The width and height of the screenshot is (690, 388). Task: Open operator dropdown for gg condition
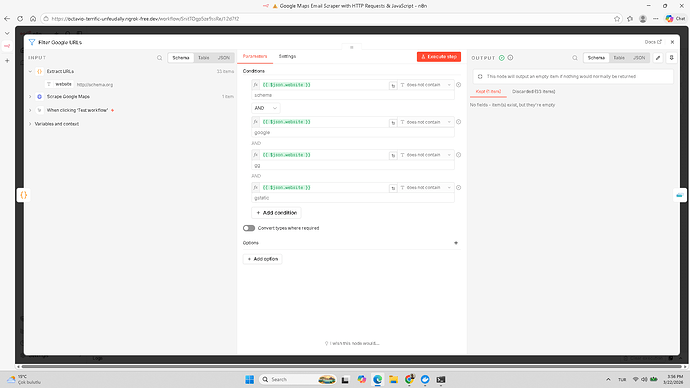(426, 155)
